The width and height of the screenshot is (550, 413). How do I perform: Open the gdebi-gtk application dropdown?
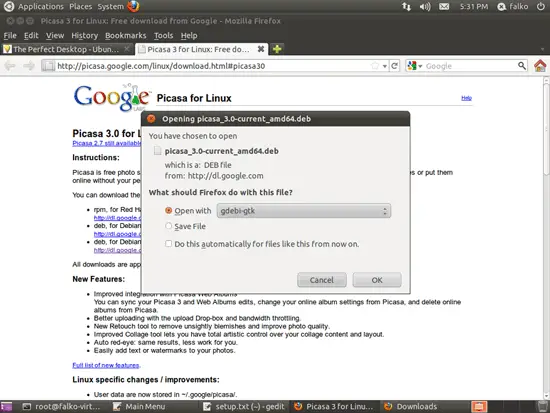point(304,211)
